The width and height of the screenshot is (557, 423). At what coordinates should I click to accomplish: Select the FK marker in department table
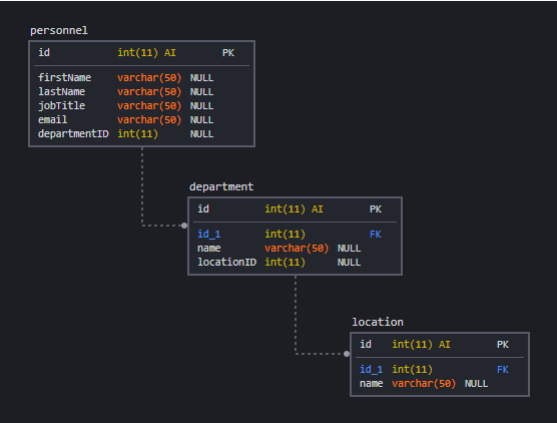tap(375, 234)
